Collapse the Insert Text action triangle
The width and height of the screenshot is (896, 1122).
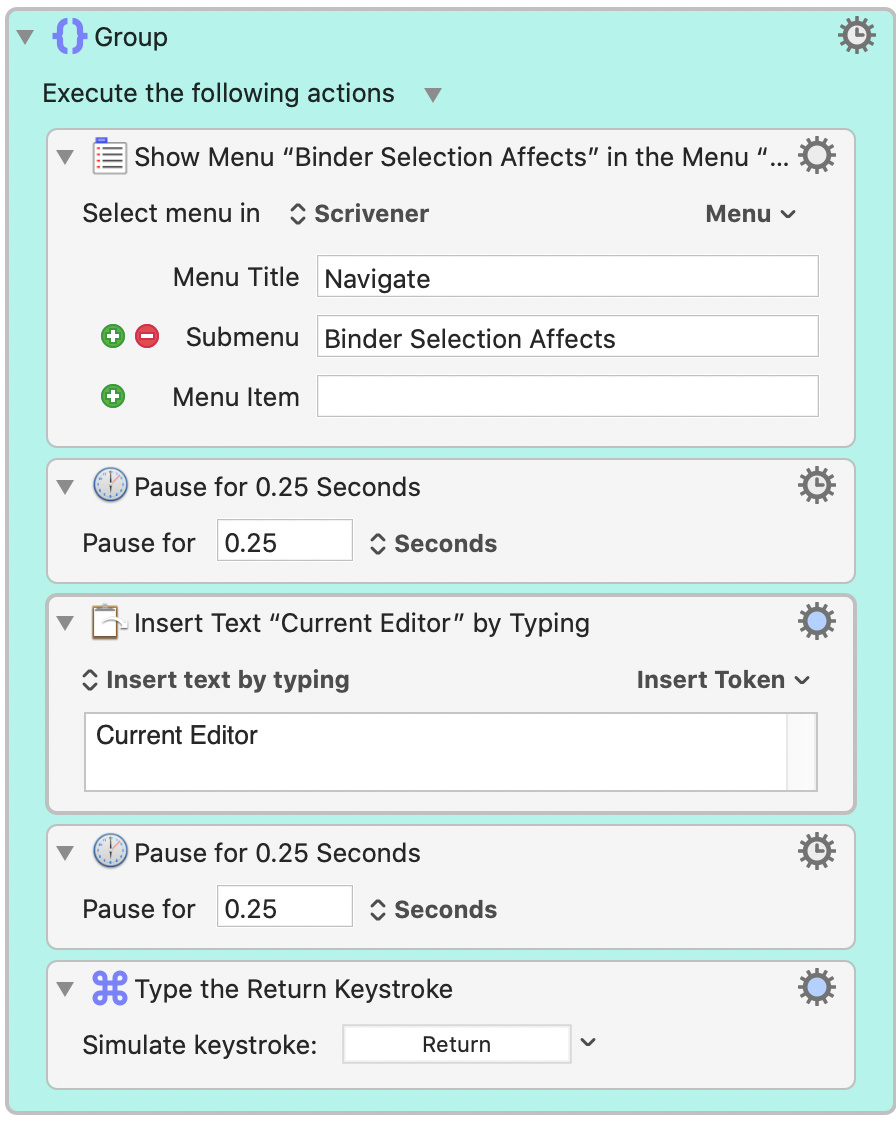[x=65, y=623]
